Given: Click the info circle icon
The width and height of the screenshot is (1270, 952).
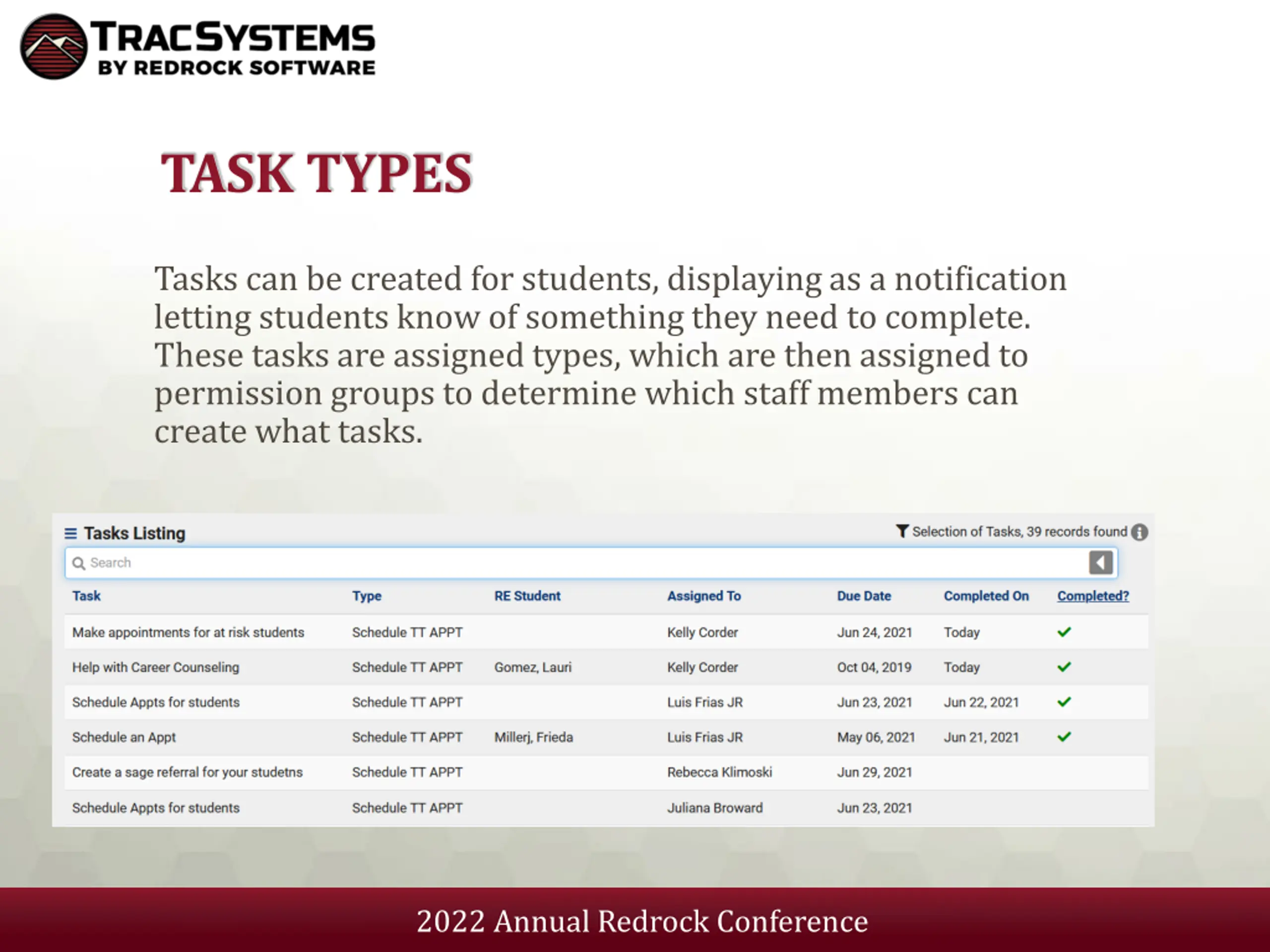Looking at the screenshot, I should coord(1139,533).
